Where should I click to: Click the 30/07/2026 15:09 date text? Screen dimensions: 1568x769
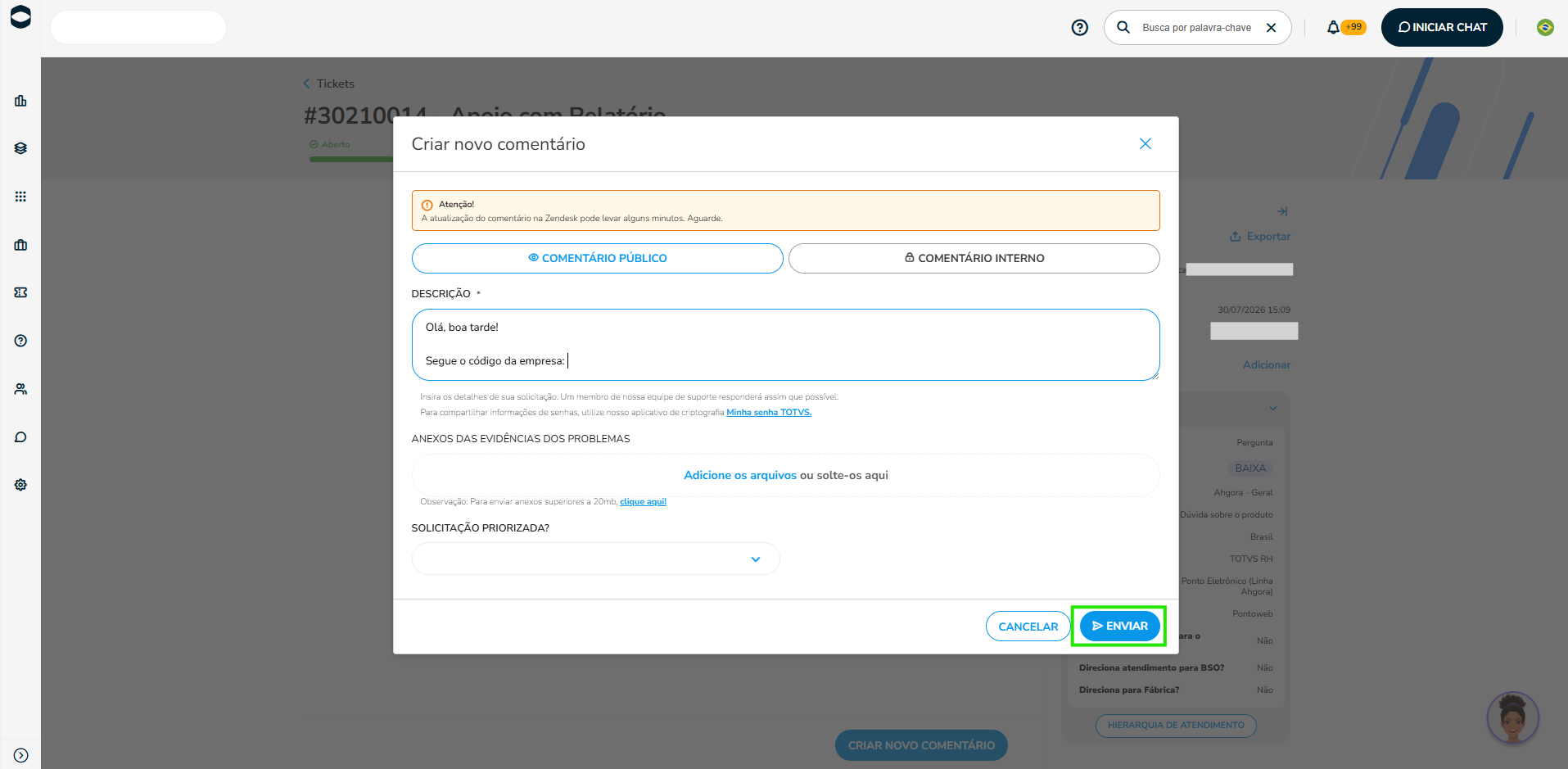click(x=1254, y=310)
